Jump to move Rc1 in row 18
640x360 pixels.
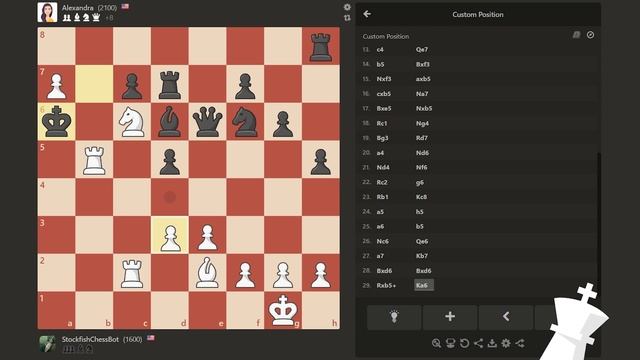[x=382, y=123]
